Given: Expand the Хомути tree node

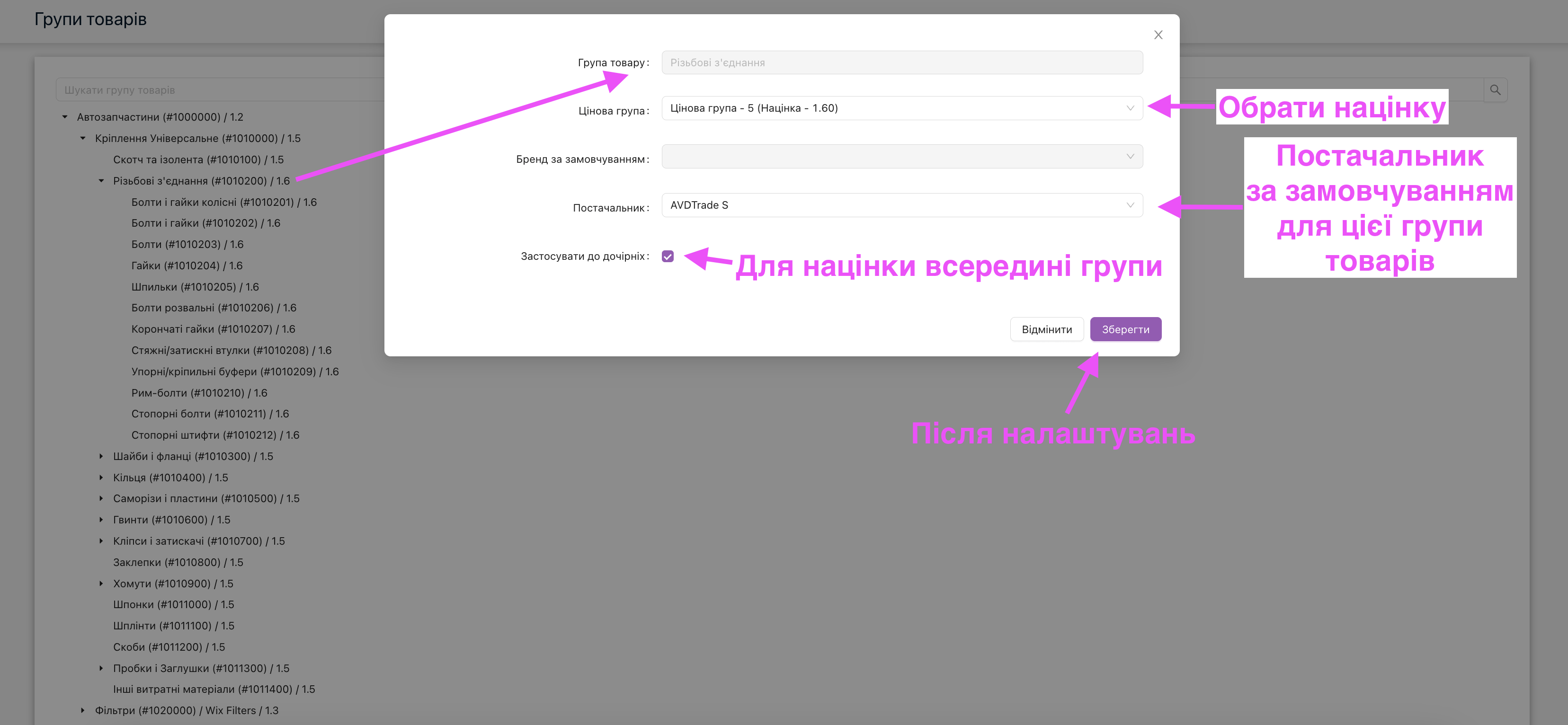Looking at the screenshot, I should point(102,584).
